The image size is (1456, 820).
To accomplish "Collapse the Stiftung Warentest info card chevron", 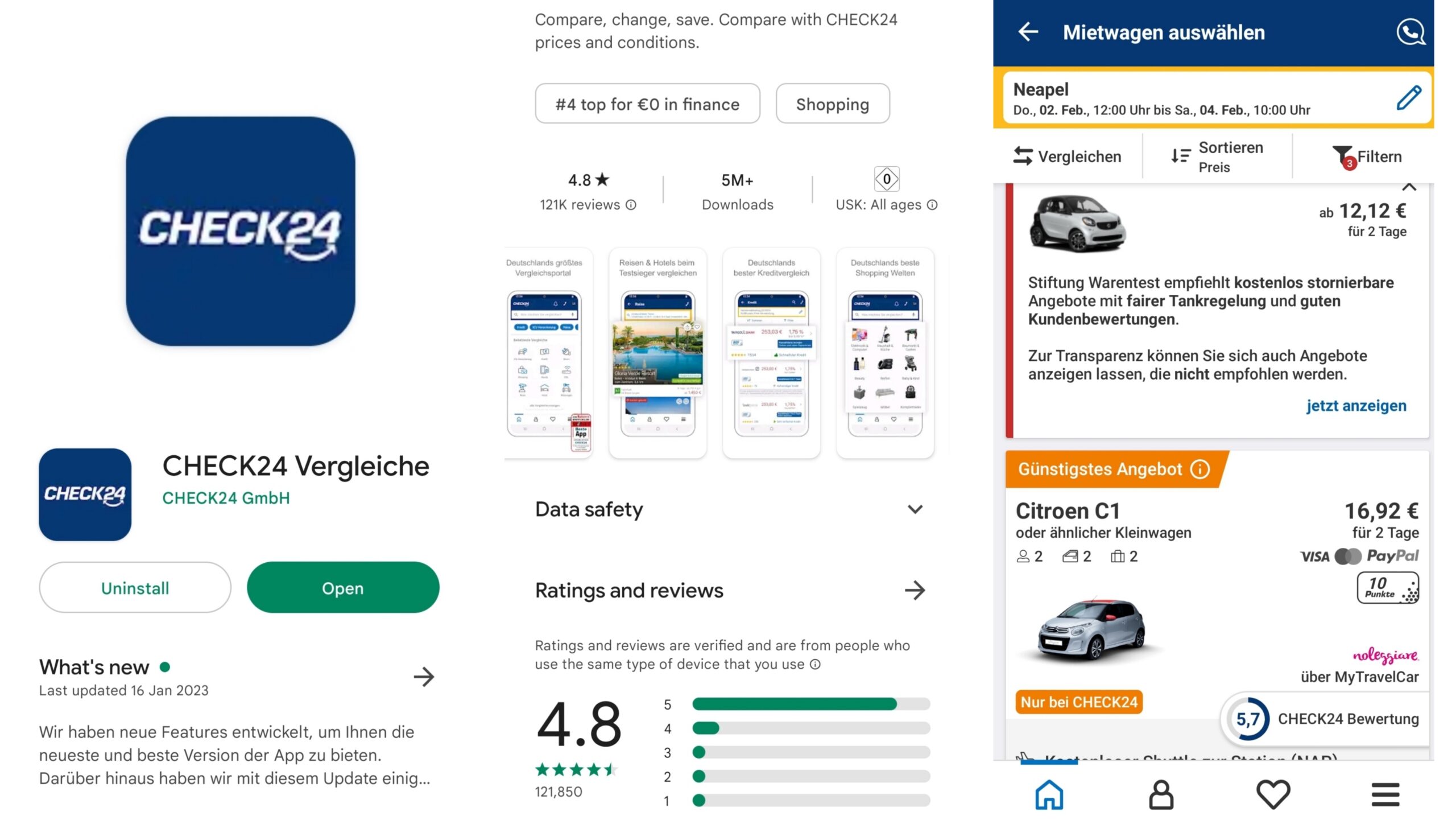I will click(x=1409, y=187).
